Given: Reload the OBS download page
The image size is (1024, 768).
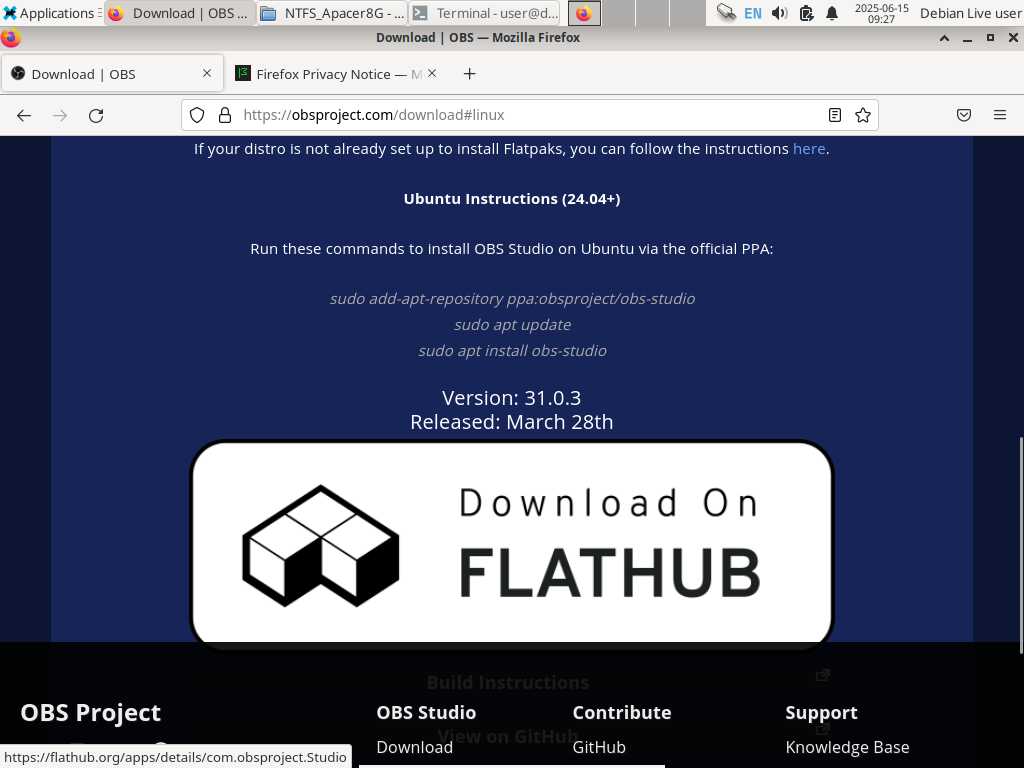Looking at the screenshot, I should 96,116.
